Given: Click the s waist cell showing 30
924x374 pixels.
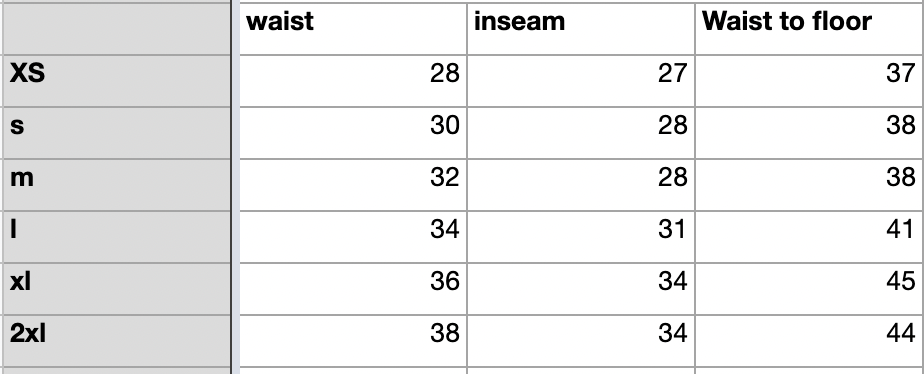Looking at the screenshot, I should pos(353,133).
